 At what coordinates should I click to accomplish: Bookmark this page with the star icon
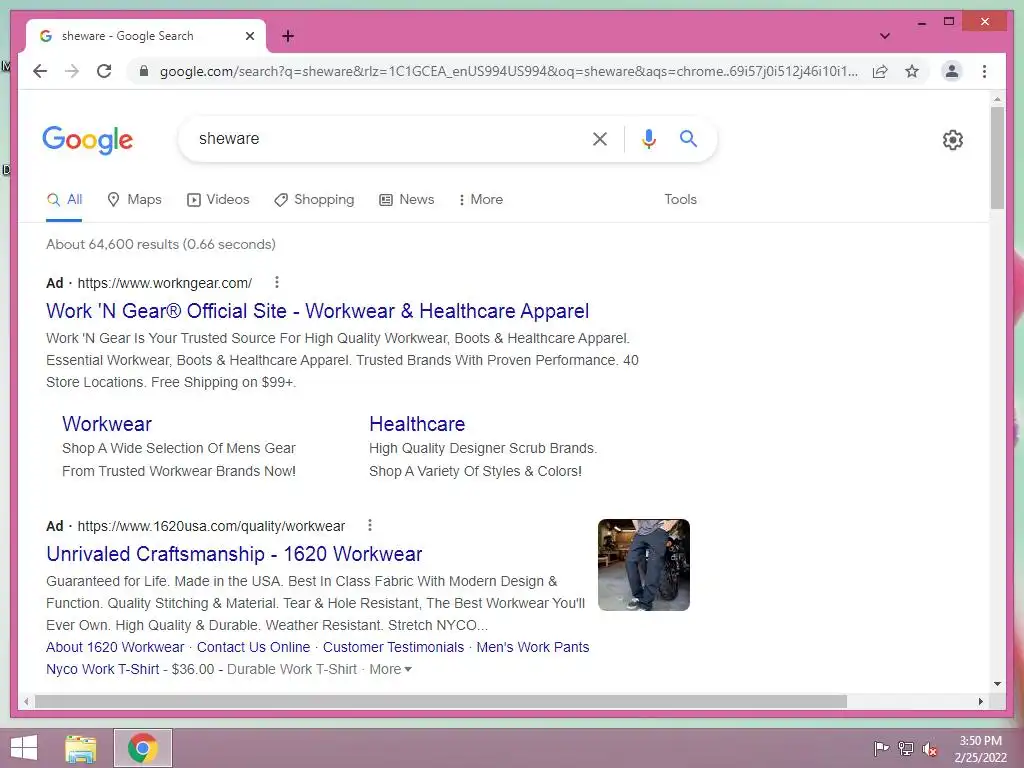coord(912,71)
